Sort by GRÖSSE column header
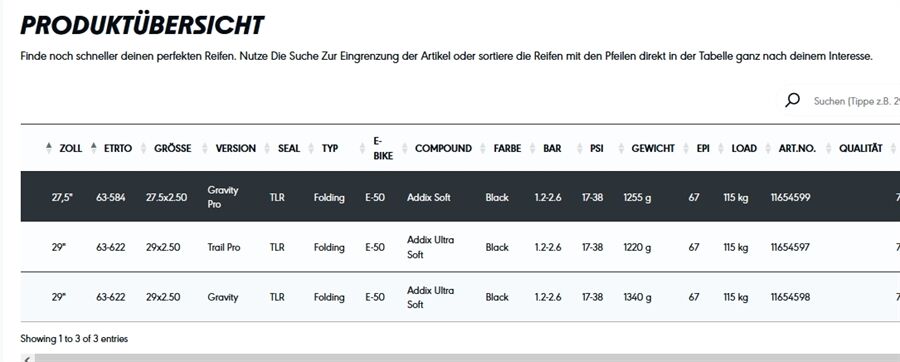The height and width of the screenshot is (362, 900). (173, 148)
